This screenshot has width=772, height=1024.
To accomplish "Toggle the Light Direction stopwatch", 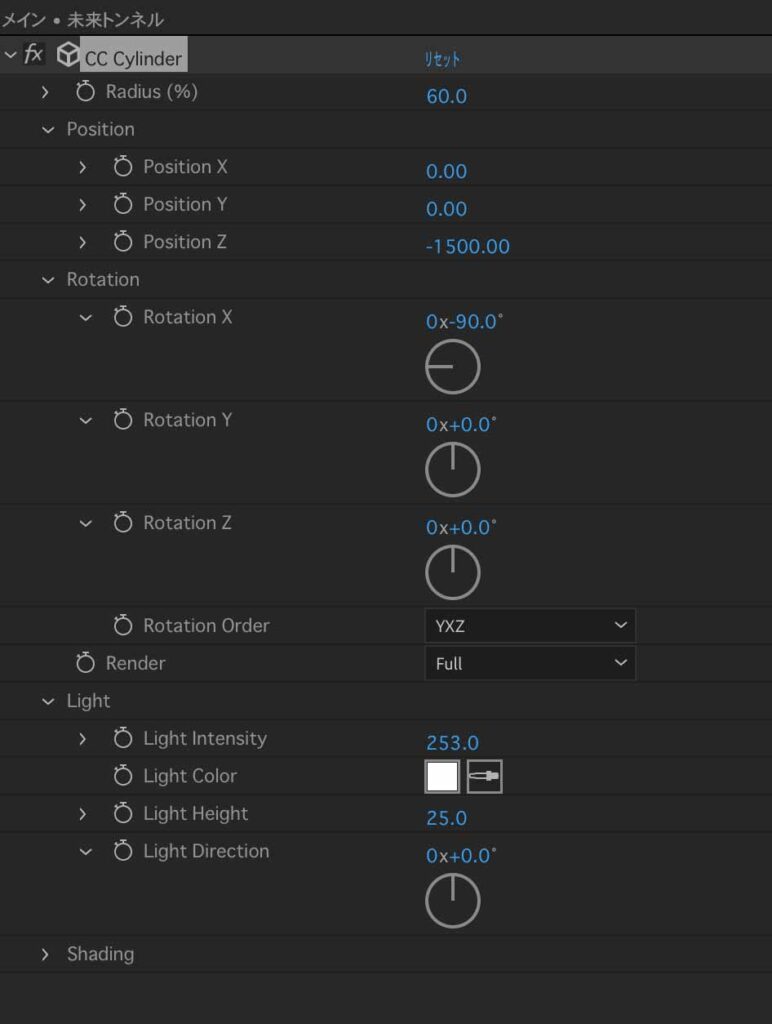I will 123,851.
